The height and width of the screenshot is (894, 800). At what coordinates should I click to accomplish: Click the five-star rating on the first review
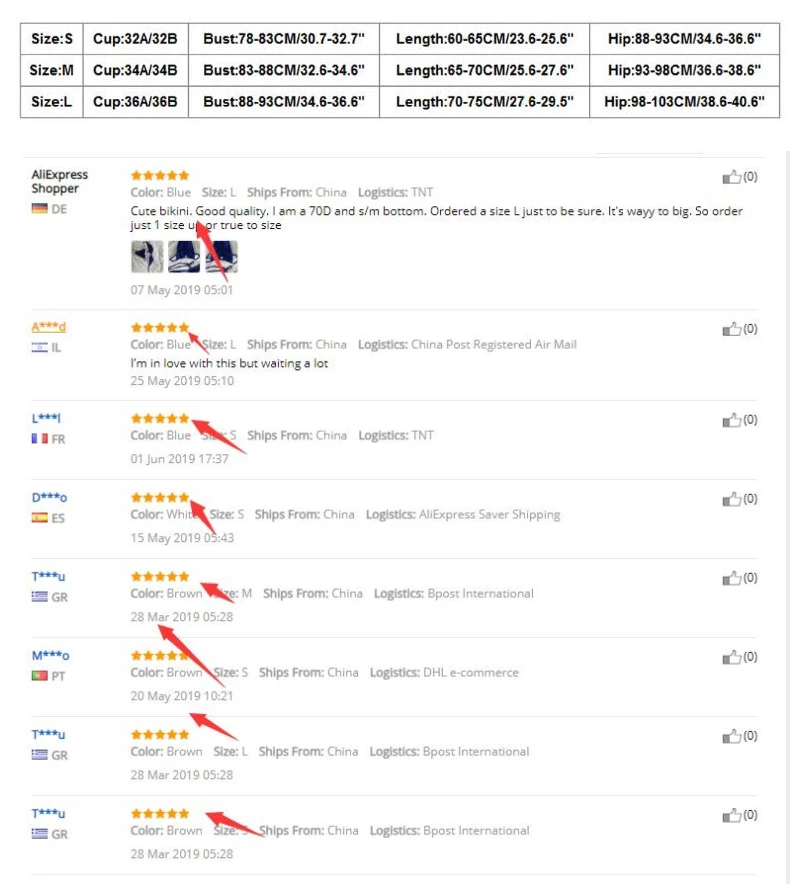pyautogui.click(x=160, y=175)
